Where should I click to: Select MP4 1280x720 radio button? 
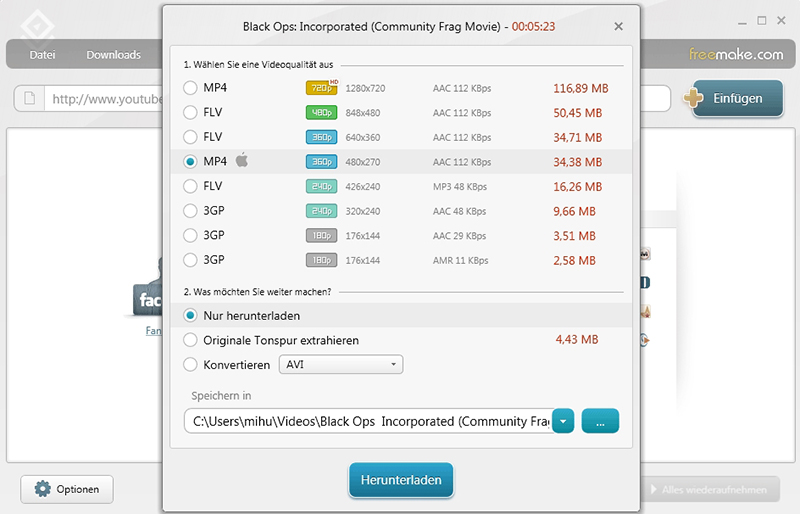(x=190, y=89)
